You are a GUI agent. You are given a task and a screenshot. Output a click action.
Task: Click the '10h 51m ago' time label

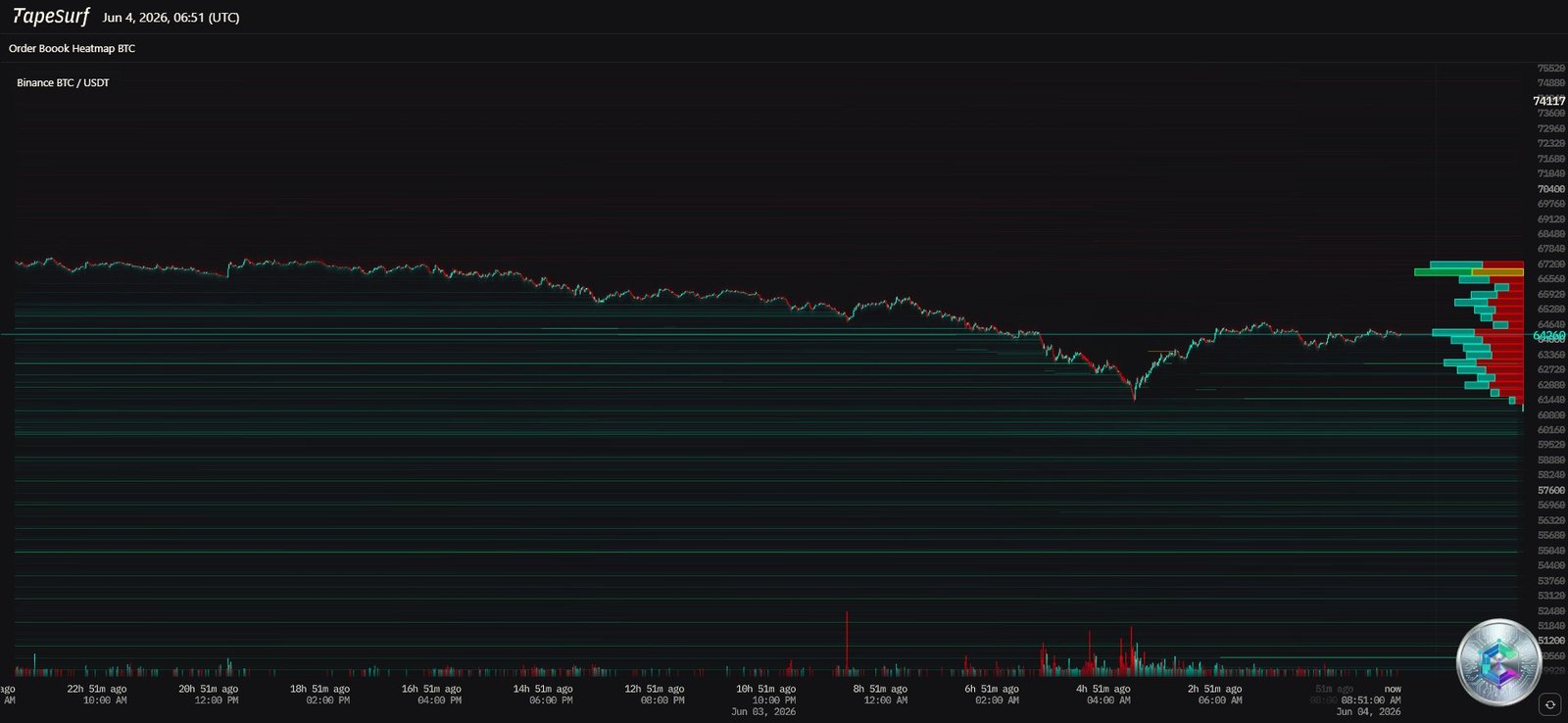765,689
